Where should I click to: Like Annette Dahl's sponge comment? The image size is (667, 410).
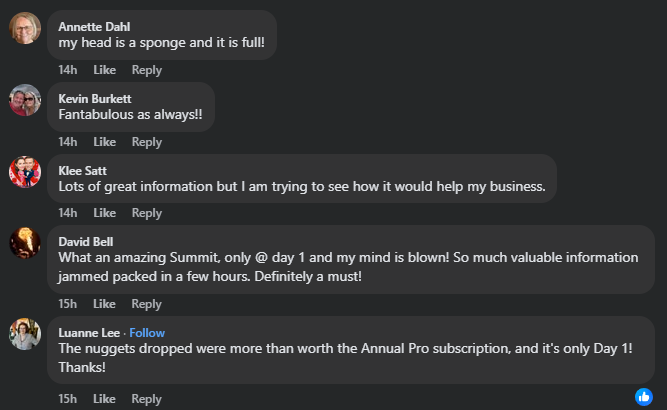(105, 70)
